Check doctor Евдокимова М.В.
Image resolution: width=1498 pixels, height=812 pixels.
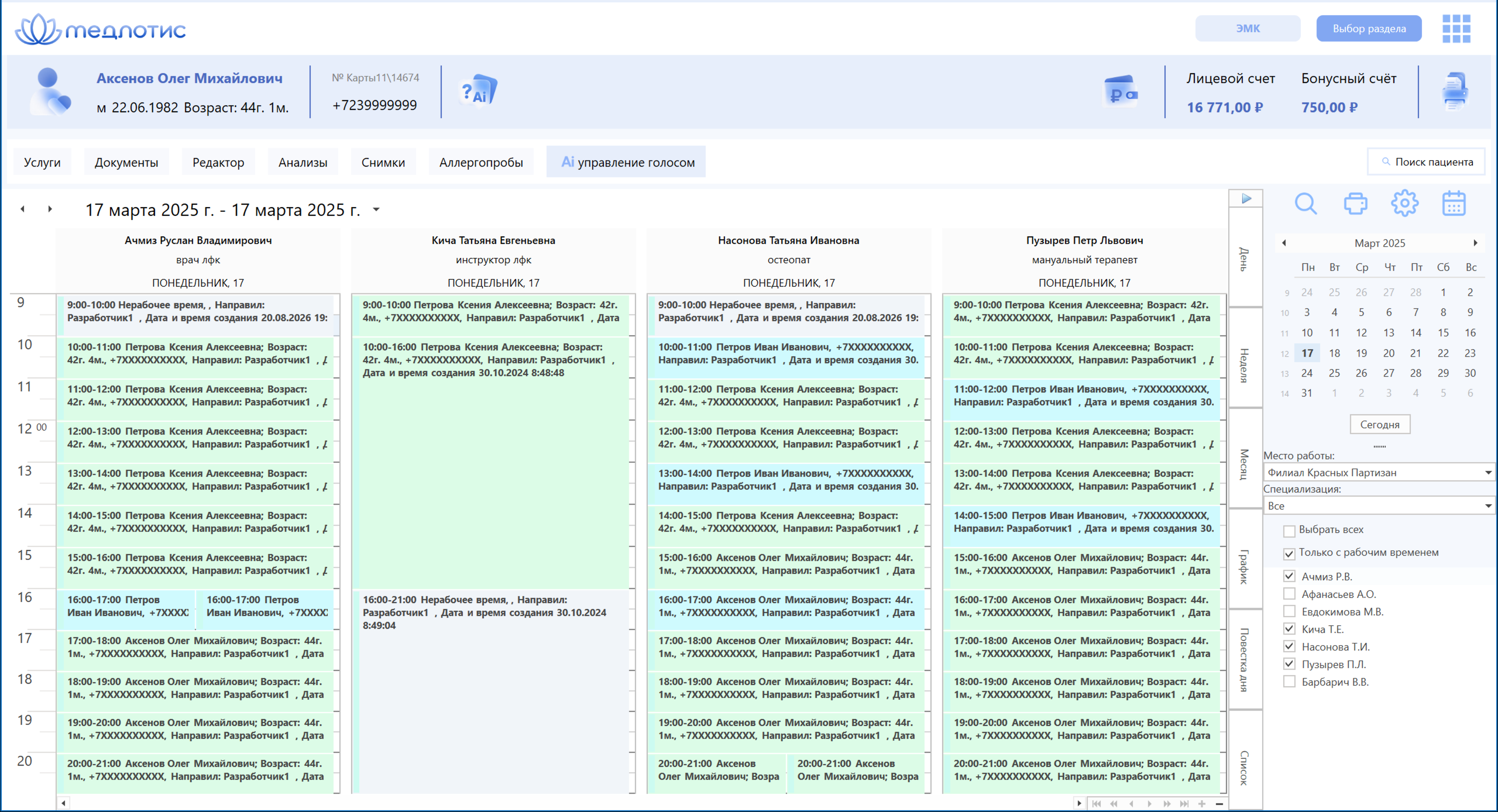click(x=1289, y=611)
